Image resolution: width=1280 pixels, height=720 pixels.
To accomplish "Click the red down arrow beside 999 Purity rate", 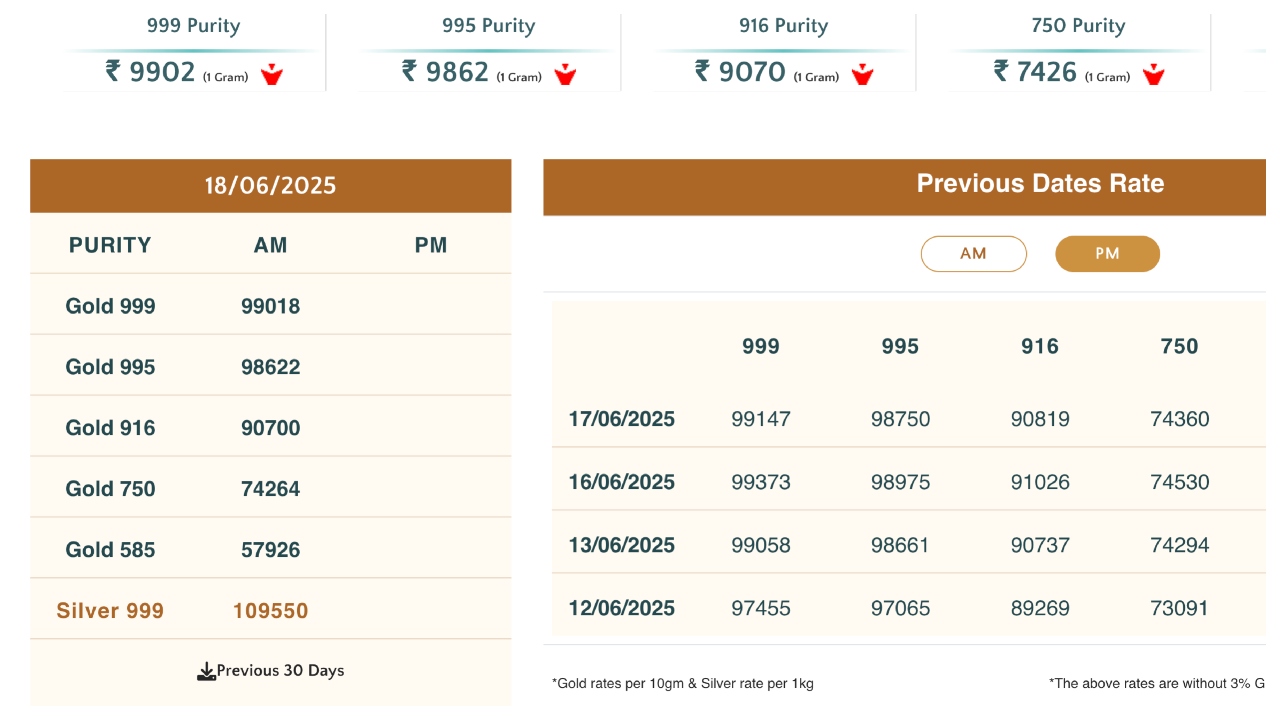I will [x=272, y=74].
